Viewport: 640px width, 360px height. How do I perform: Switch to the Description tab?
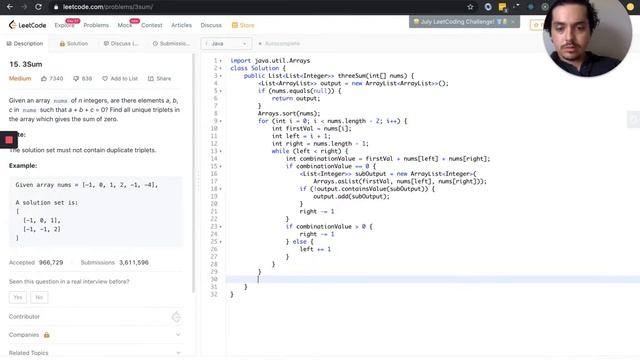coord(24,43)
